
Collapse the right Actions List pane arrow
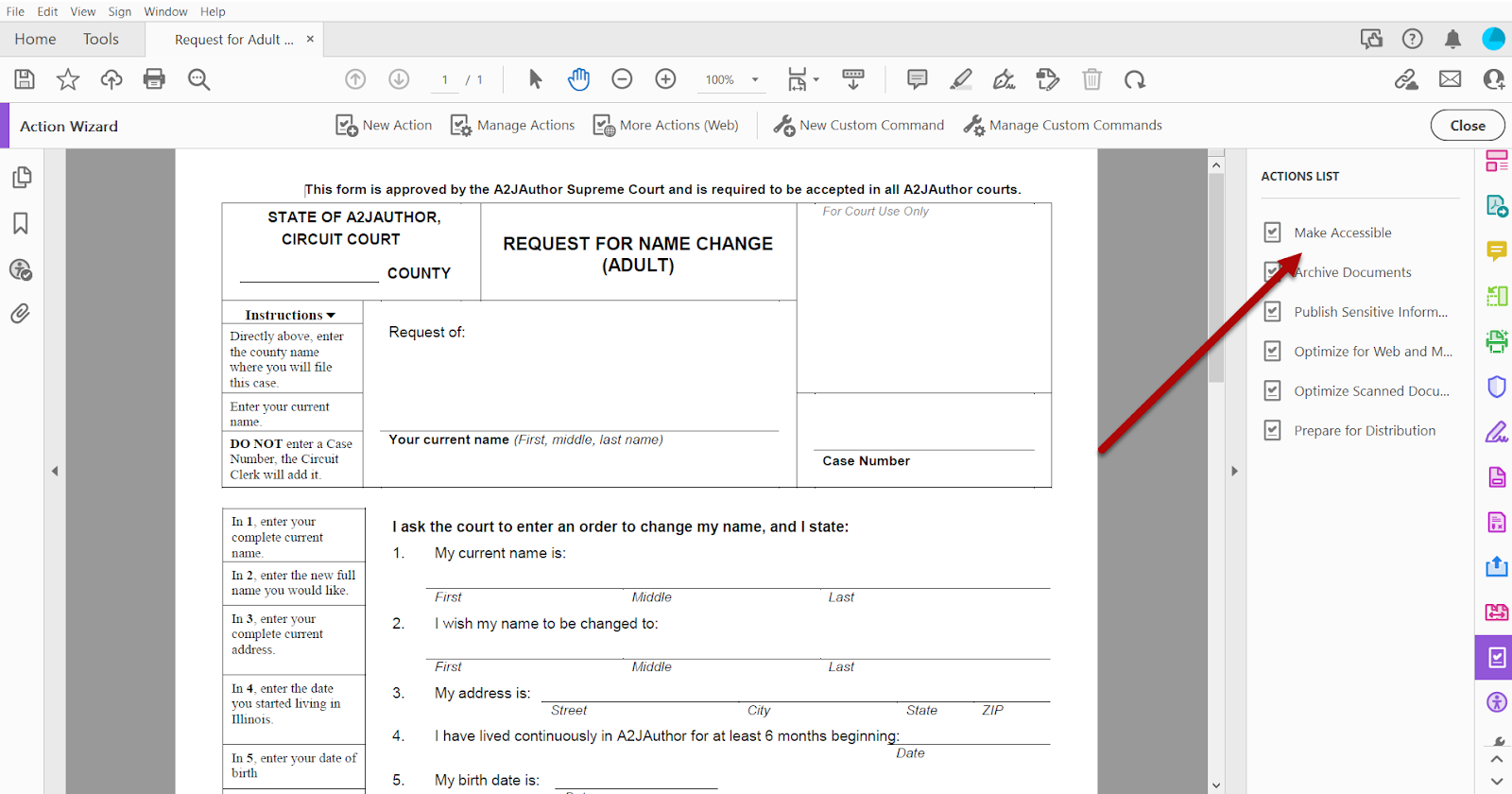1234,471
